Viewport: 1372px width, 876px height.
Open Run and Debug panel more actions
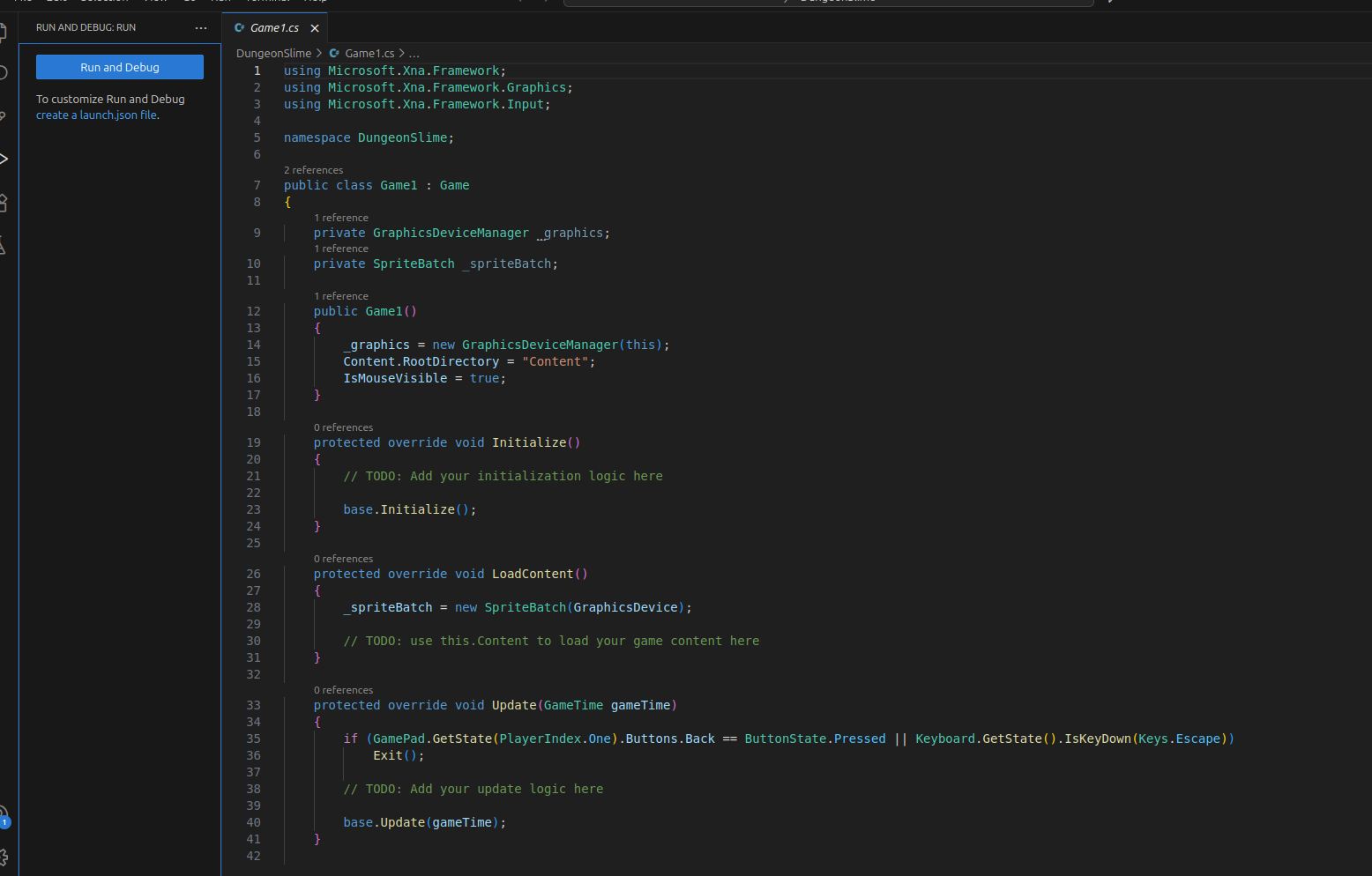(x=201, y=28)
